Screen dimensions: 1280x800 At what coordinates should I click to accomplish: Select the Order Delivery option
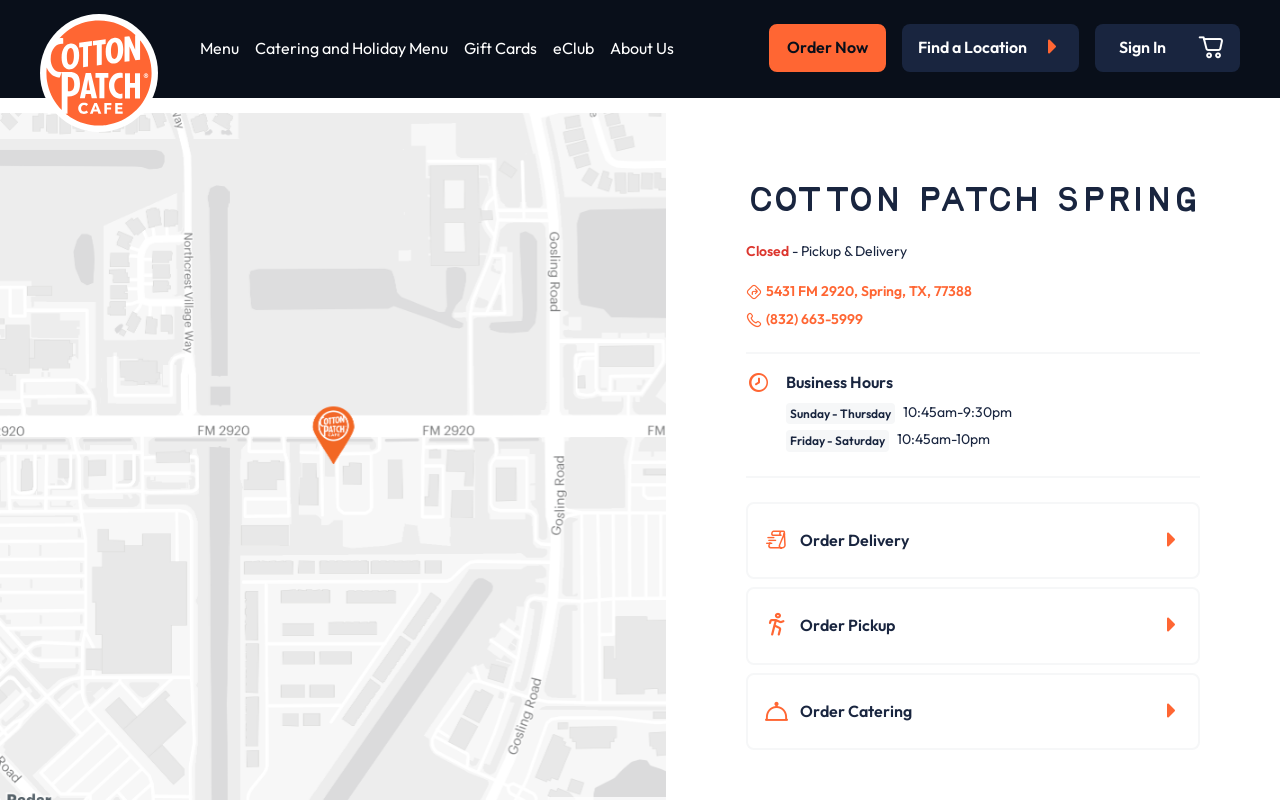point(973,540)
